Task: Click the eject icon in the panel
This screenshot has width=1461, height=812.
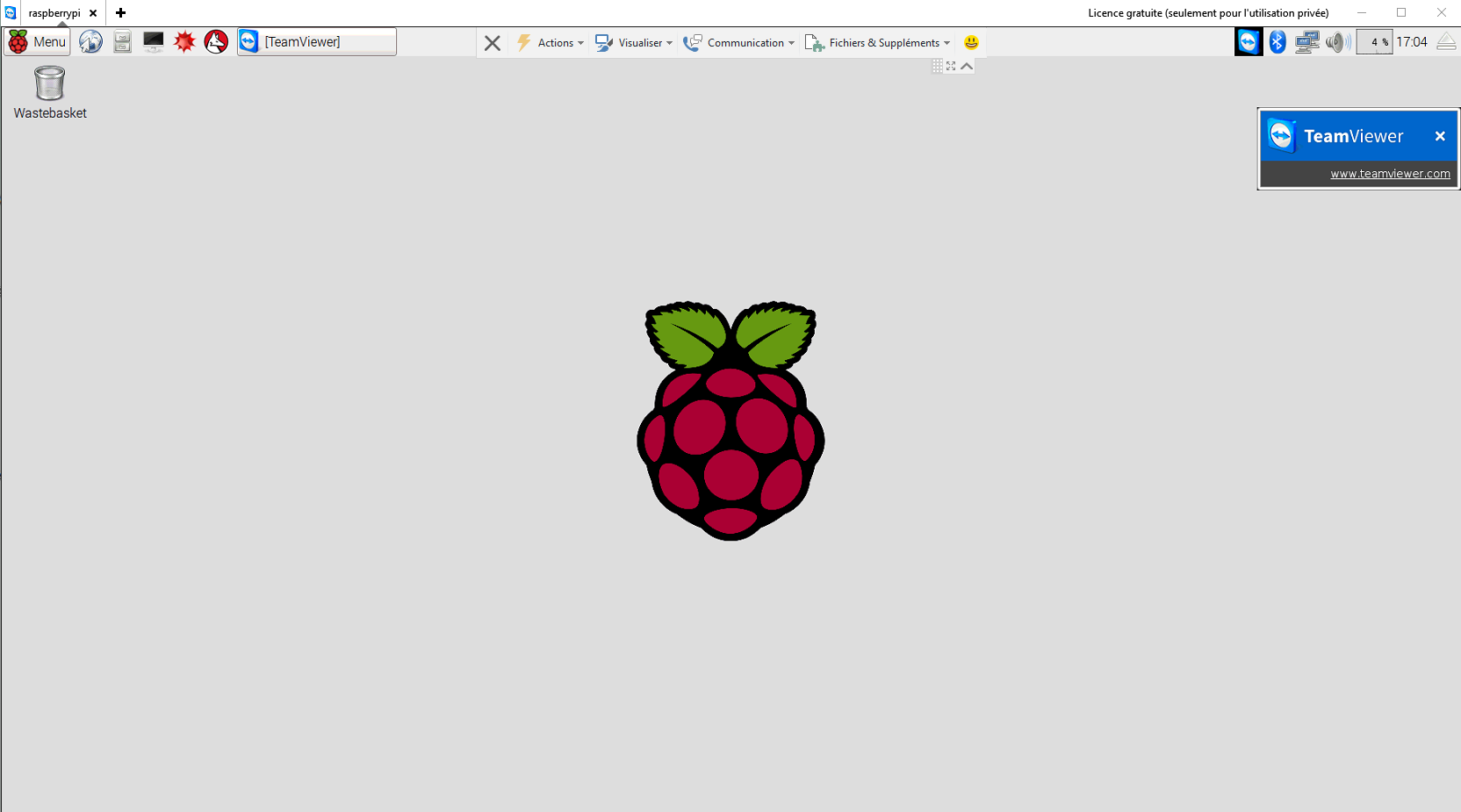Action: click(x=1446, y=41)
